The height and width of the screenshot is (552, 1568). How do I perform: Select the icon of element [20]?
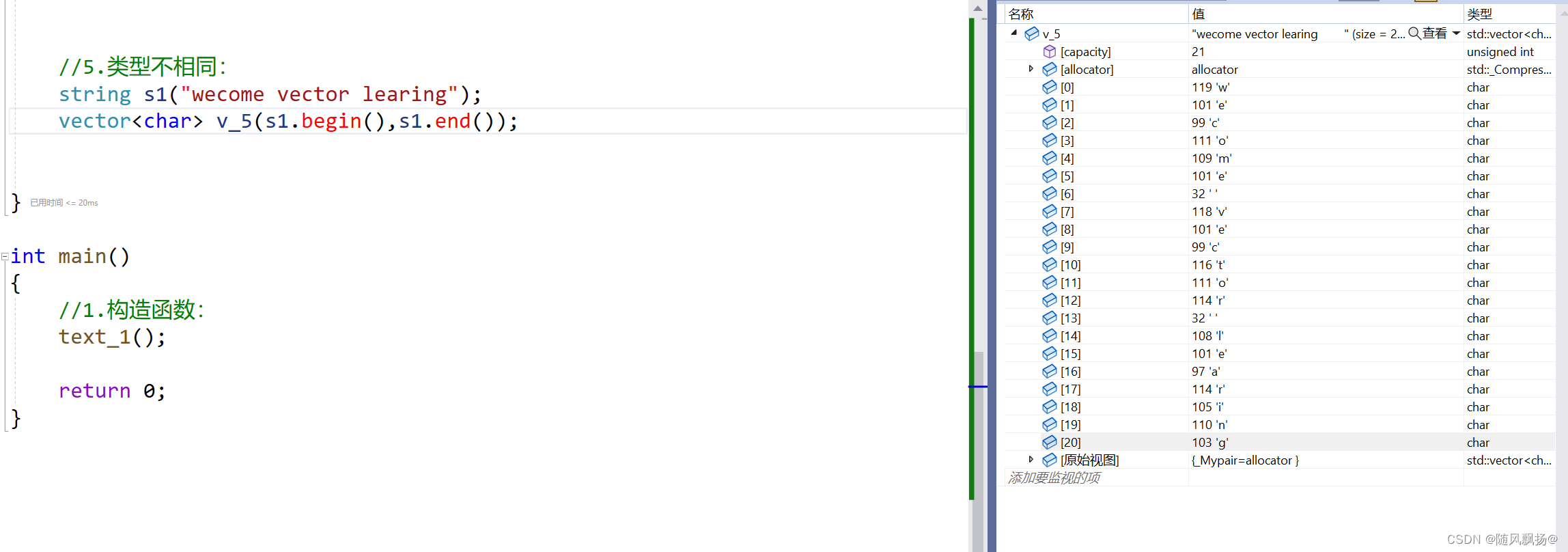(1050, 442)
